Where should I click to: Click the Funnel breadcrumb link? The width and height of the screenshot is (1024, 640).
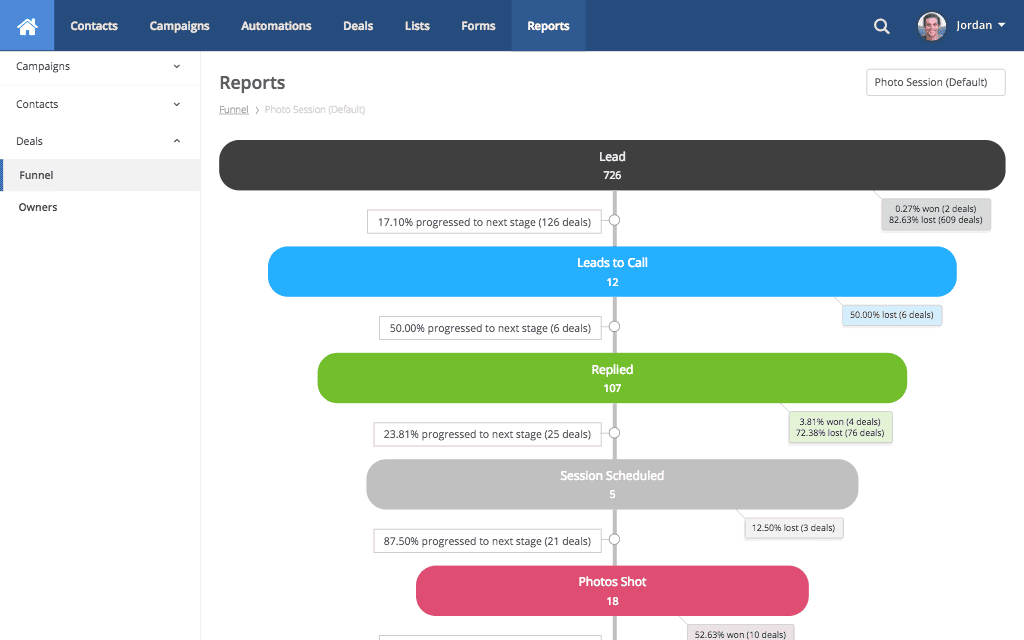coord(233,109)
